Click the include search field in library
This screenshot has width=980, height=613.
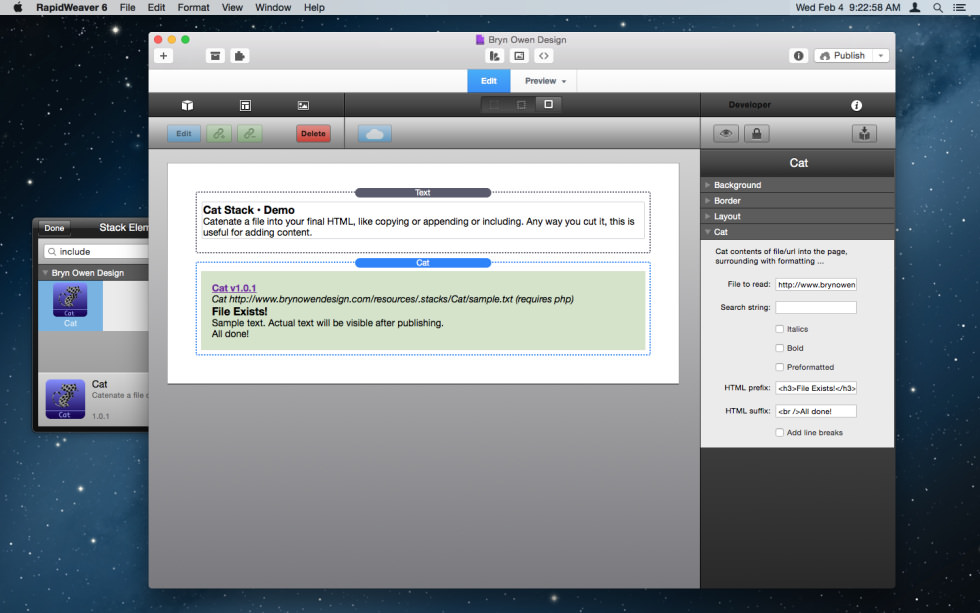[97, 251]
